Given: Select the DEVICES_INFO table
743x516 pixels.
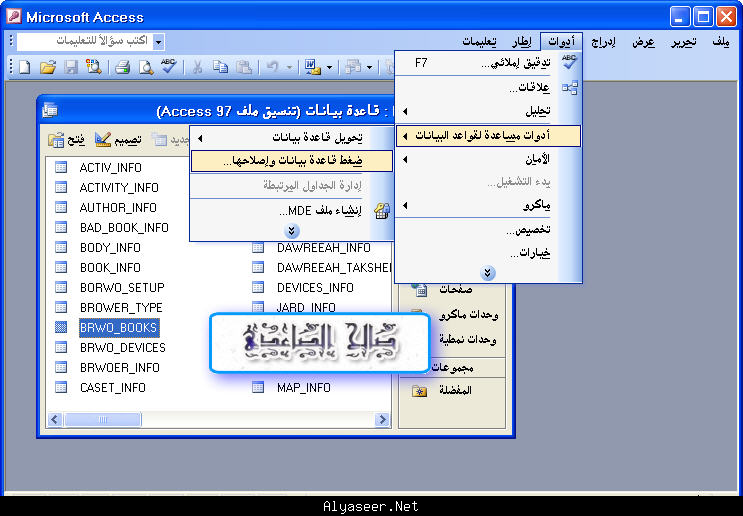Looking at the screenshot, I should click(315, 288).
